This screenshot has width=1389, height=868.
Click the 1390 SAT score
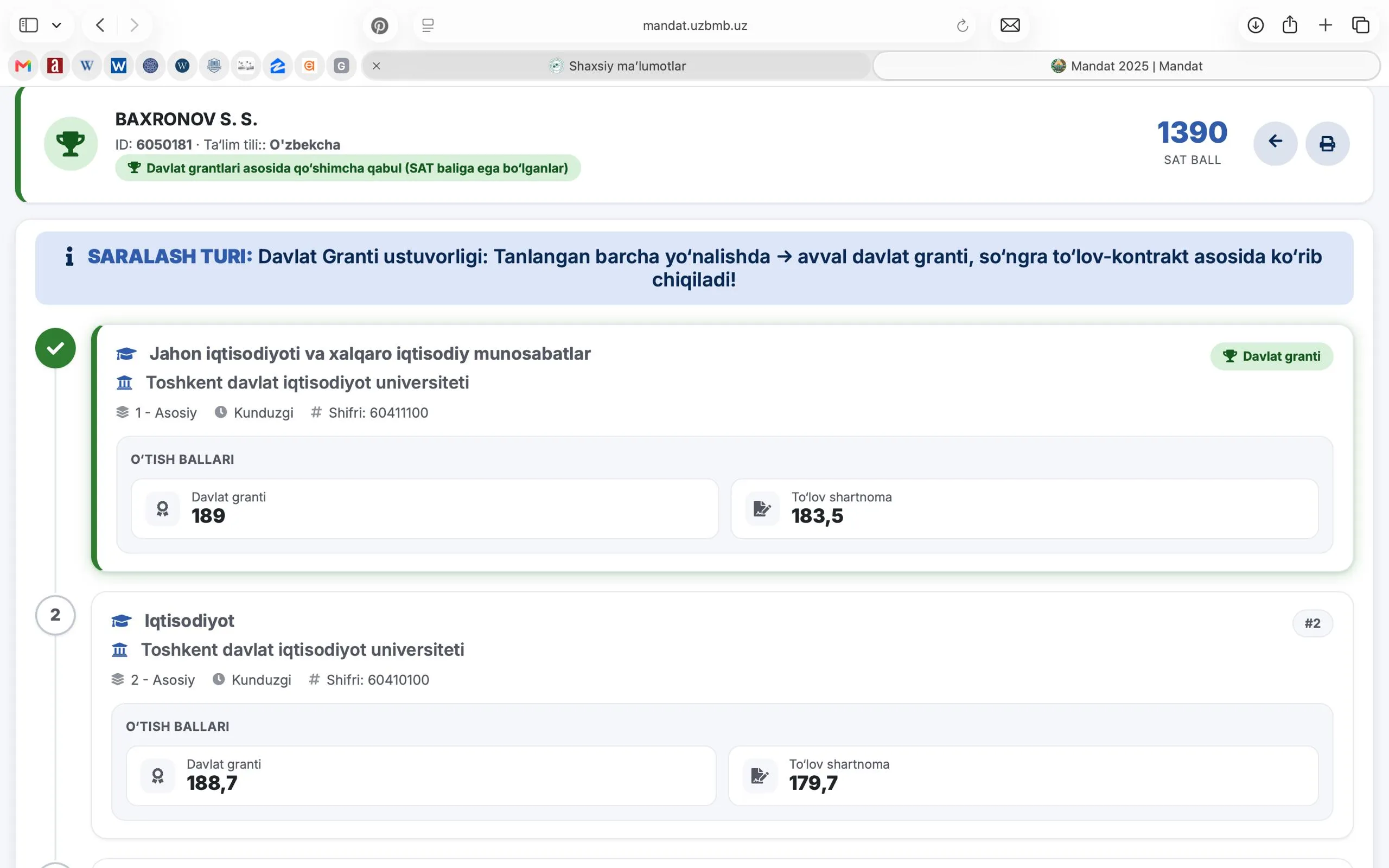1192,132
